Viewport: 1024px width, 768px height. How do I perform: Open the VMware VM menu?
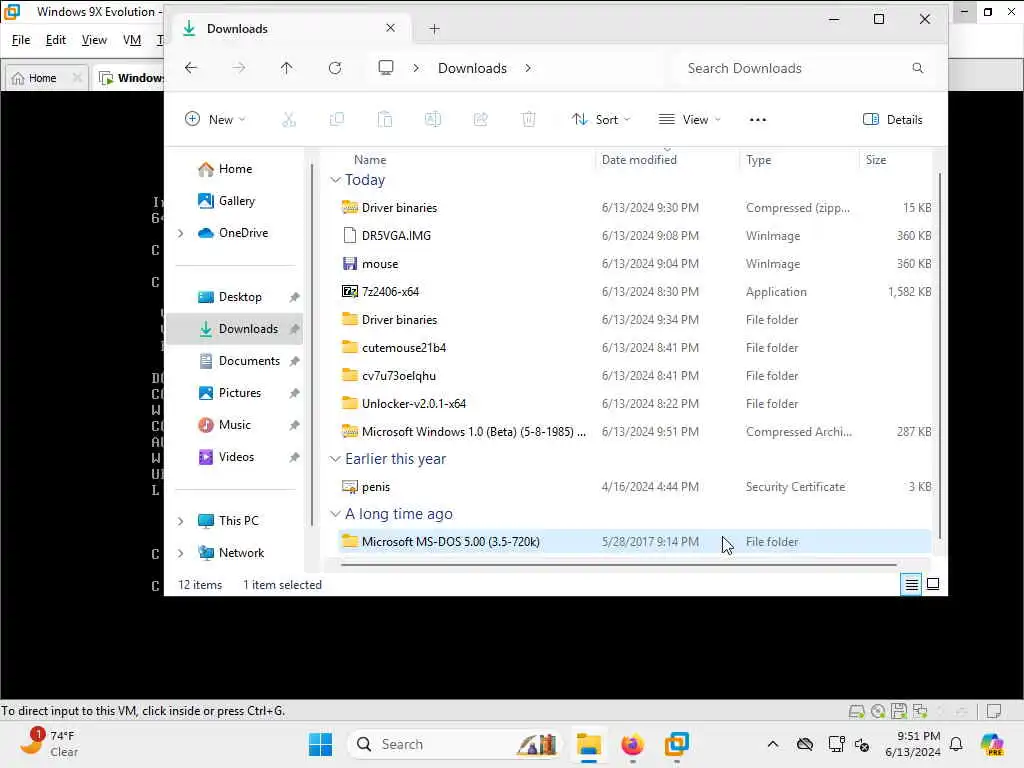tap(132, 40)
